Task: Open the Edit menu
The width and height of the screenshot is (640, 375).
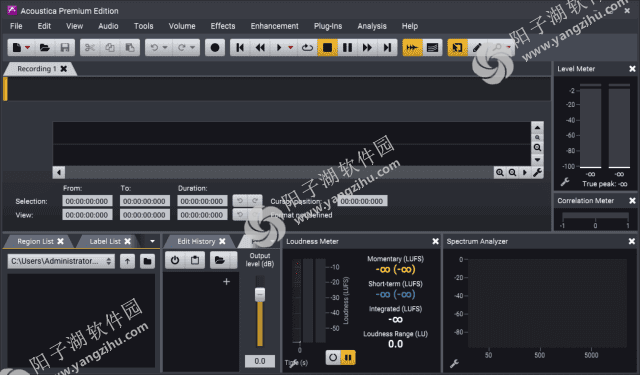Action: point(44,26)
